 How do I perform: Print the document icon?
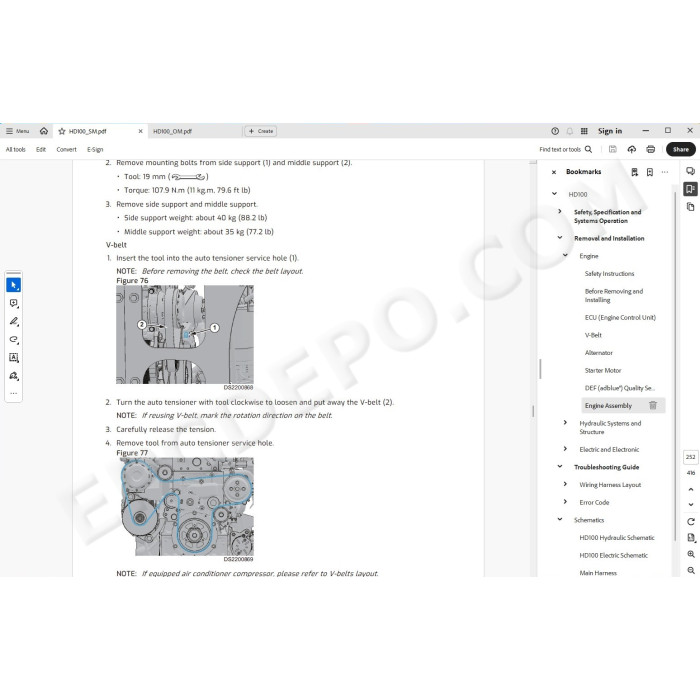[x=650, y=149]
